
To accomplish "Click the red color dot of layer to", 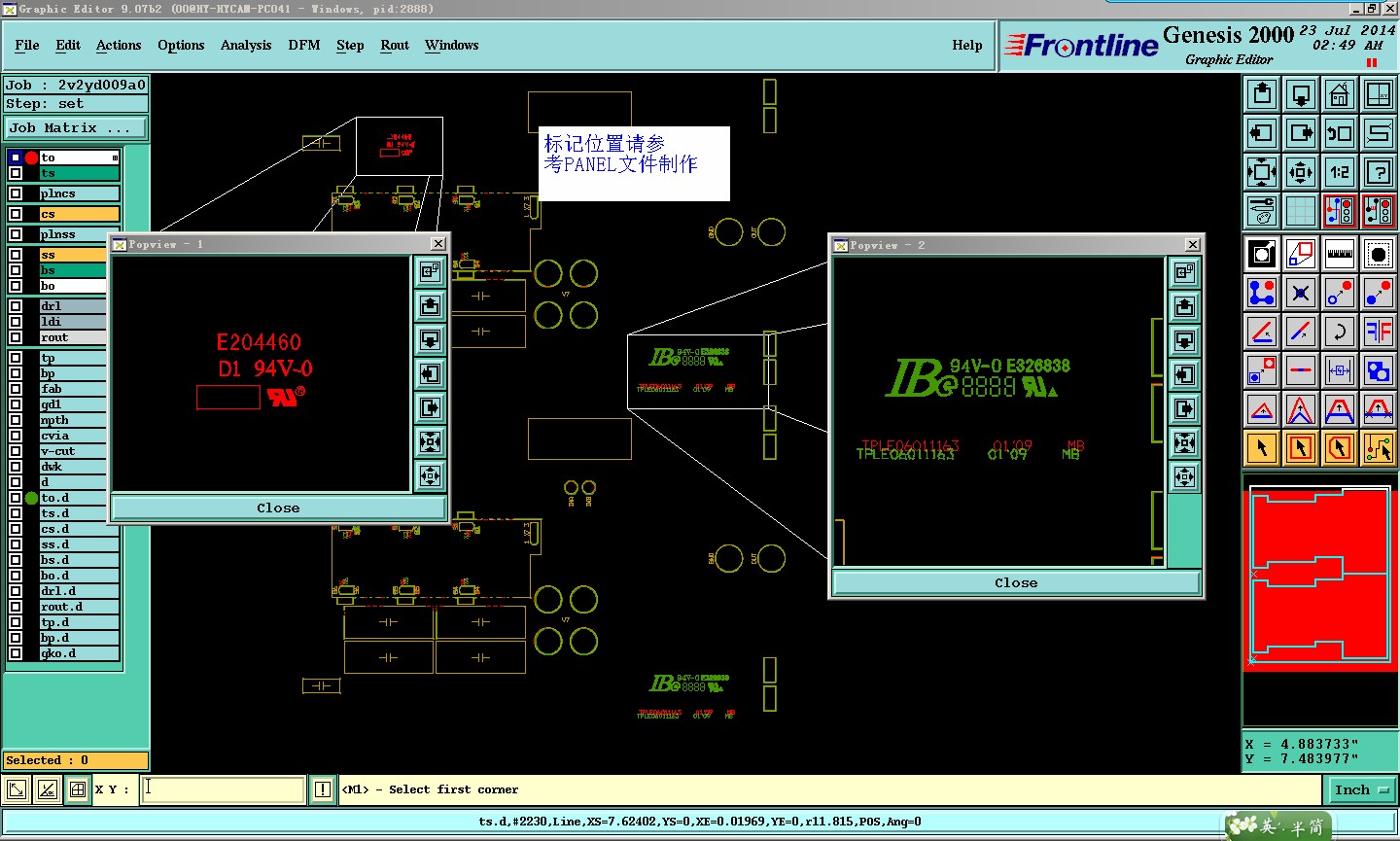I will pyautogui.click(x=31, y=158).
